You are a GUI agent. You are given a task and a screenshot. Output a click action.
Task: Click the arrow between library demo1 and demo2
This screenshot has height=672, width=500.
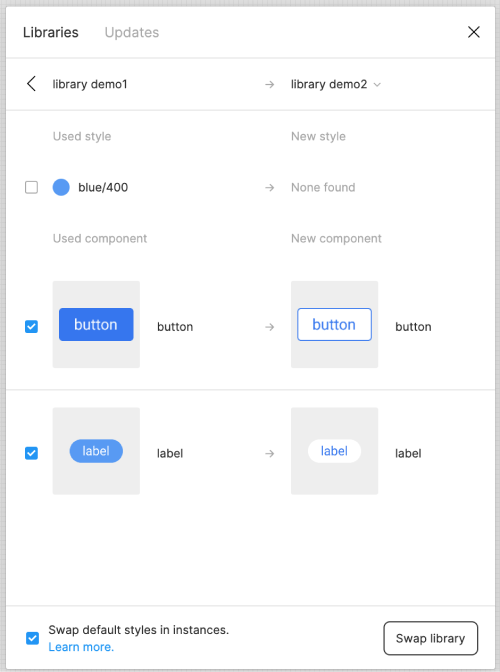coord(269,84)
